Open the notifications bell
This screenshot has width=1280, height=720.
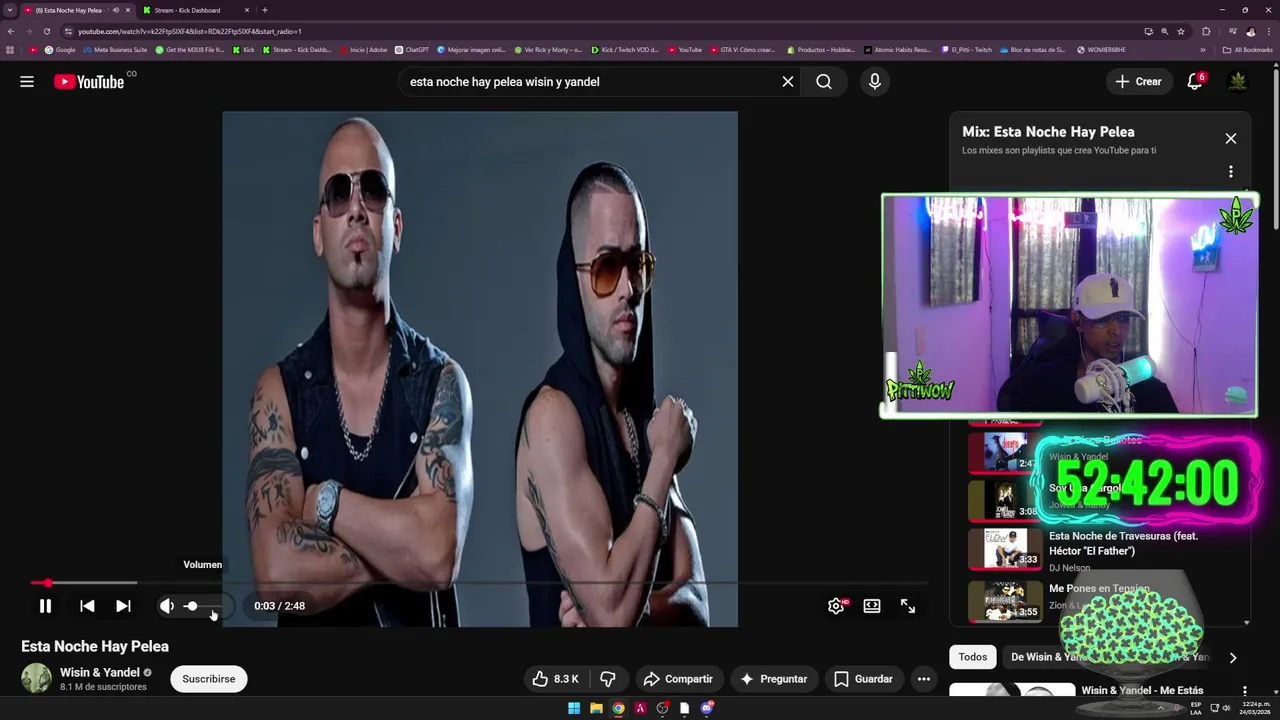(1195, 82)
